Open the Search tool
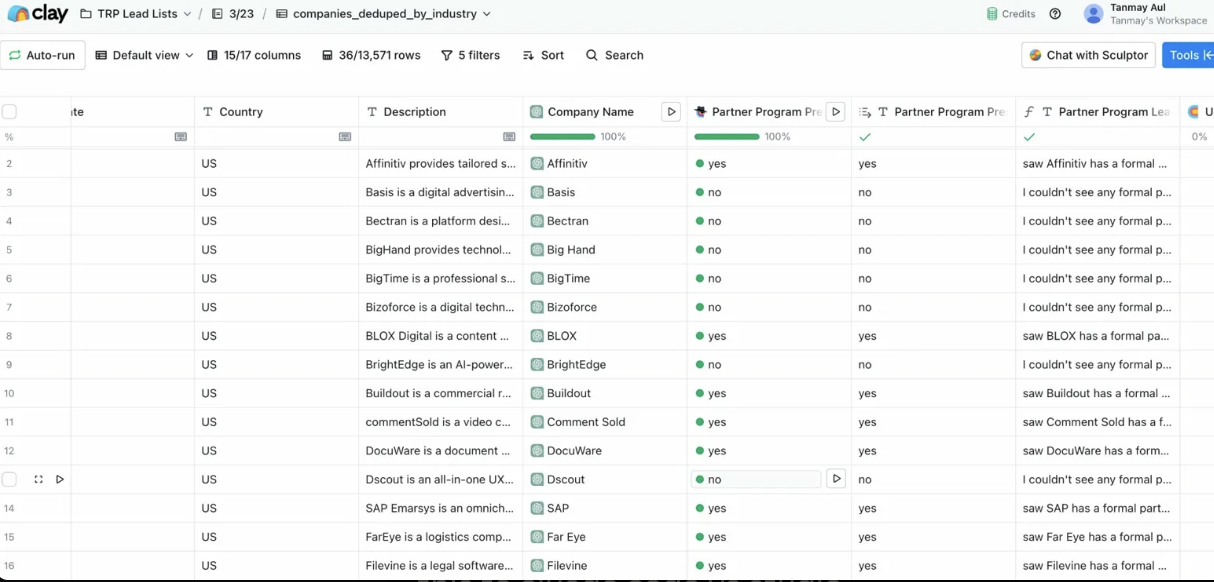Image resolution: width=1214 pixels, height=582 pixels. (614, 55)
